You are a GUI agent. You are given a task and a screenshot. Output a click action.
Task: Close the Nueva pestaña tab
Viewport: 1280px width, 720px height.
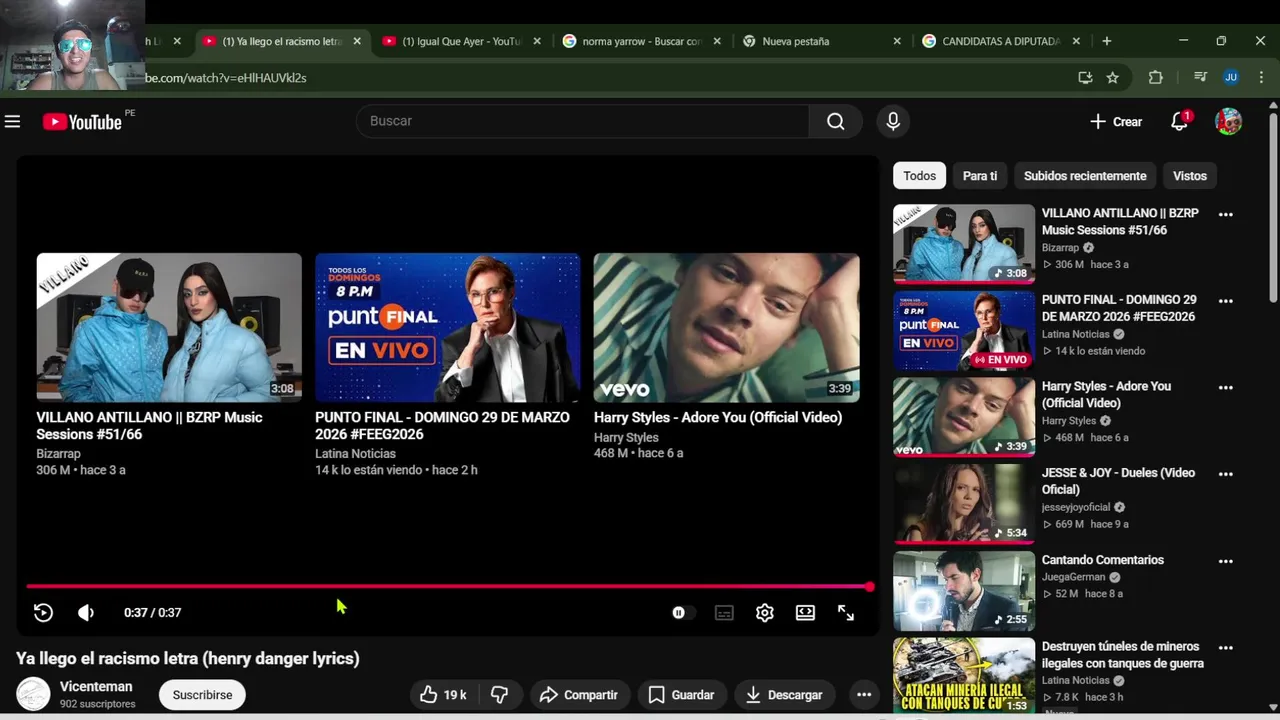point(897,41)
